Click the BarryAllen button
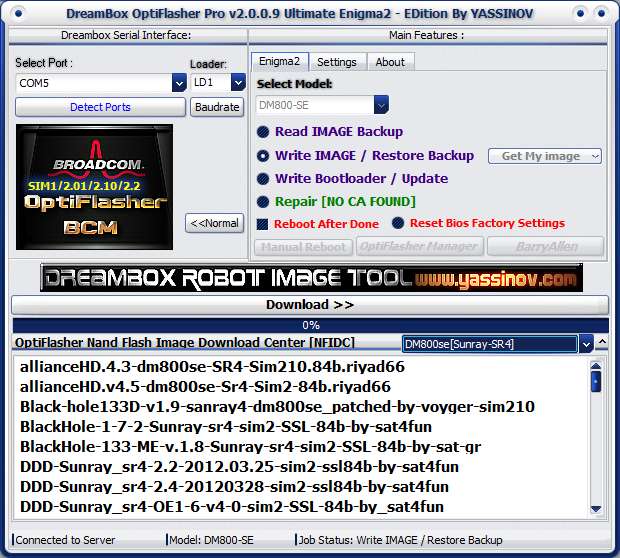620x558 pixels. 546,247
